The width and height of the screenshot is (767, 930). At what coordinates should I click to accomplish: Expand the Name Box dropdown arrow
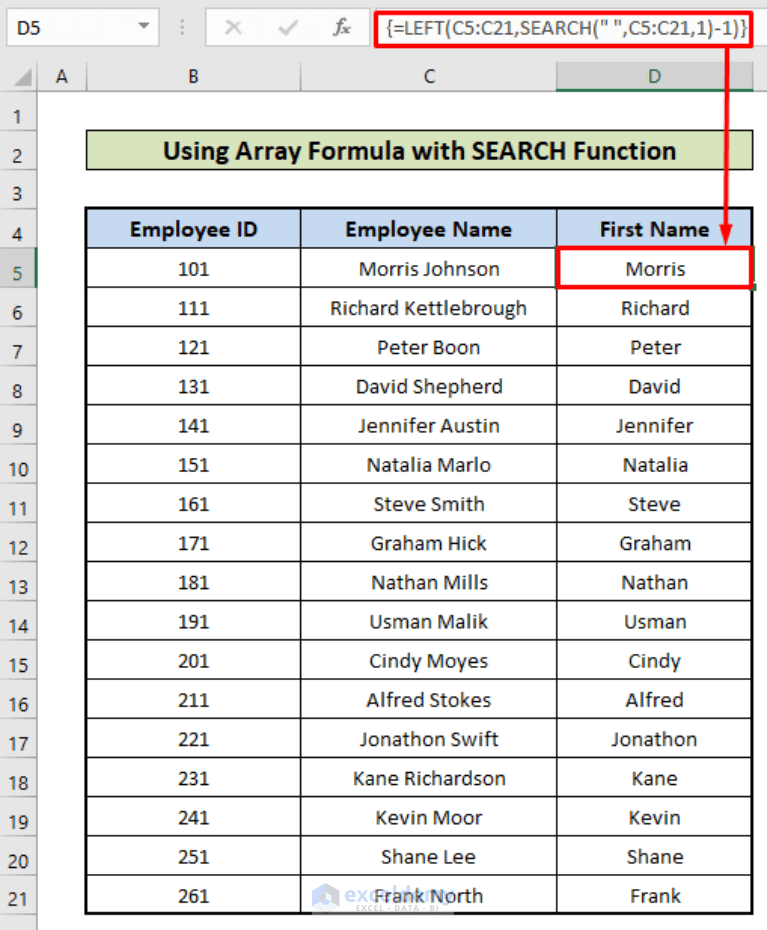point(144,26)
